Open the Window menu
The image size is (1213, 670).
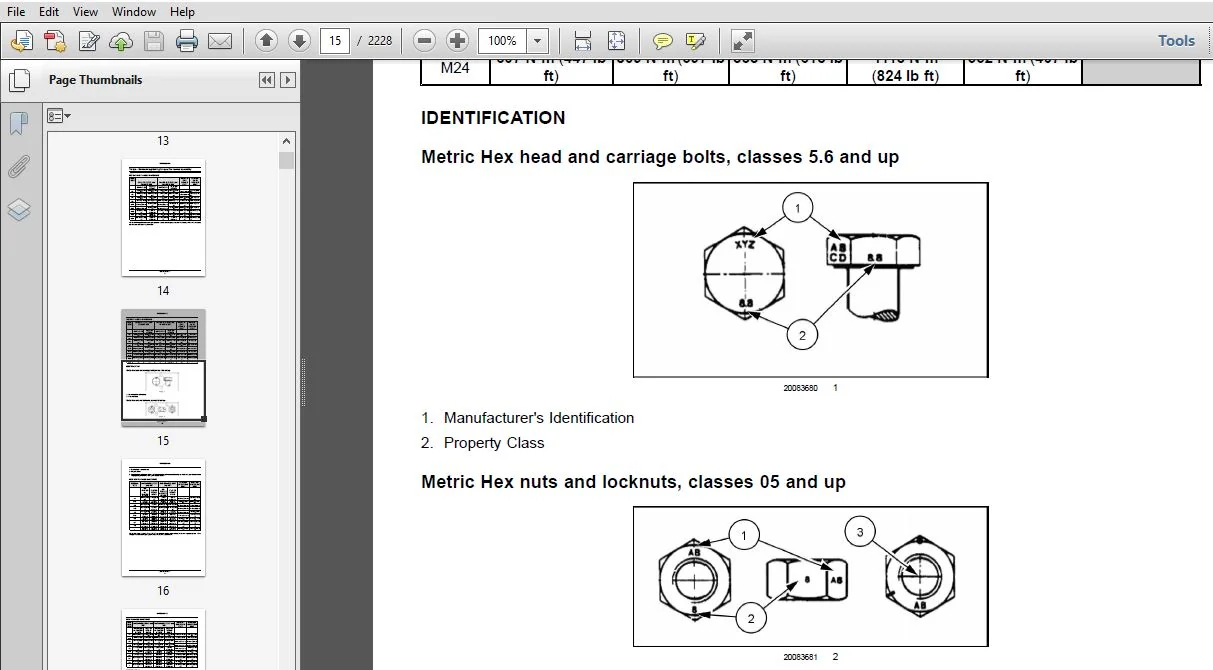(x=134, y=12)
